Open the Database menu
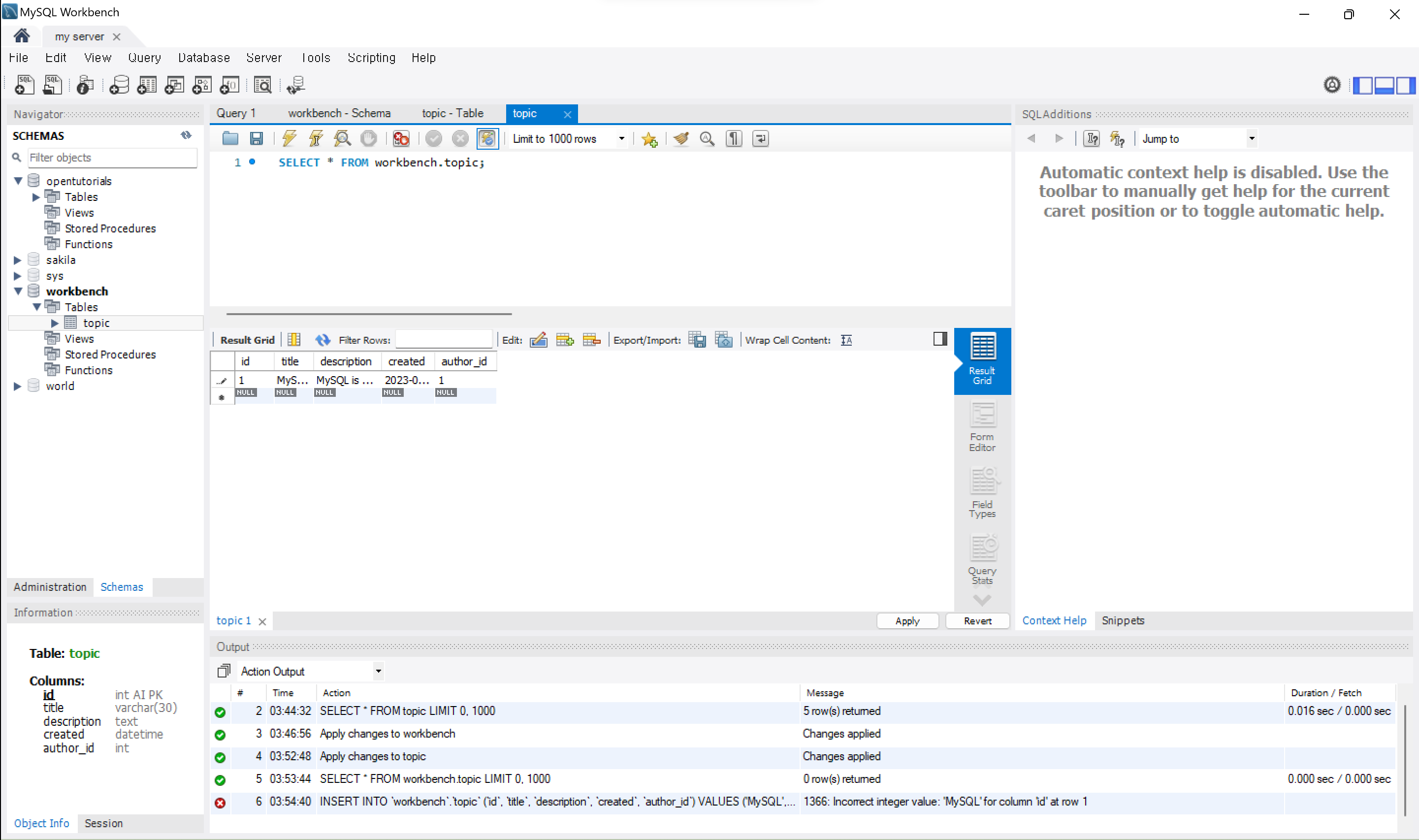Image resolution: width=1419 pixels, height=840 pixels. pos(204,58)
